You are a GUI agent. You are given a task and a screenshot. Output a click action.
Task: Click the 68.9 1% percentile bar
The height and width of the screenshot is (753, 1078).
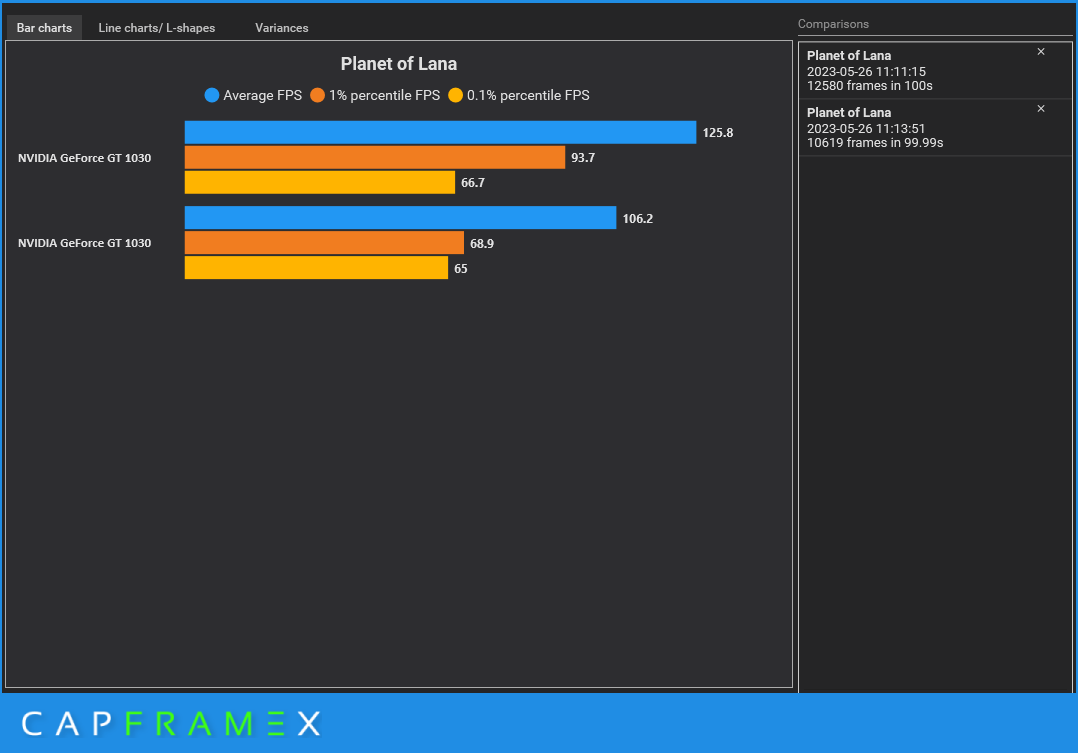324,243
